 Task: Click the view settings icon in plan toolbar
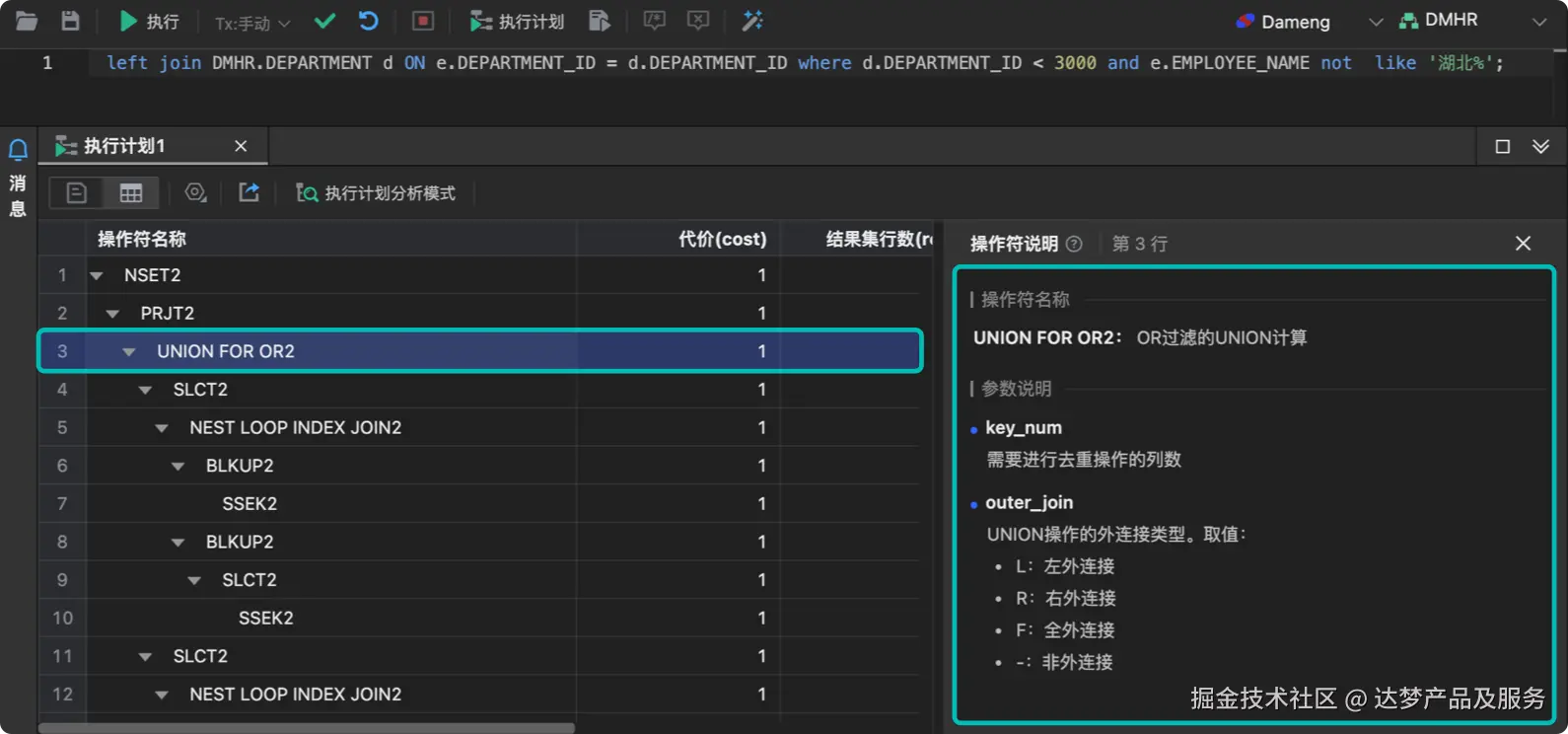[195, 192]
